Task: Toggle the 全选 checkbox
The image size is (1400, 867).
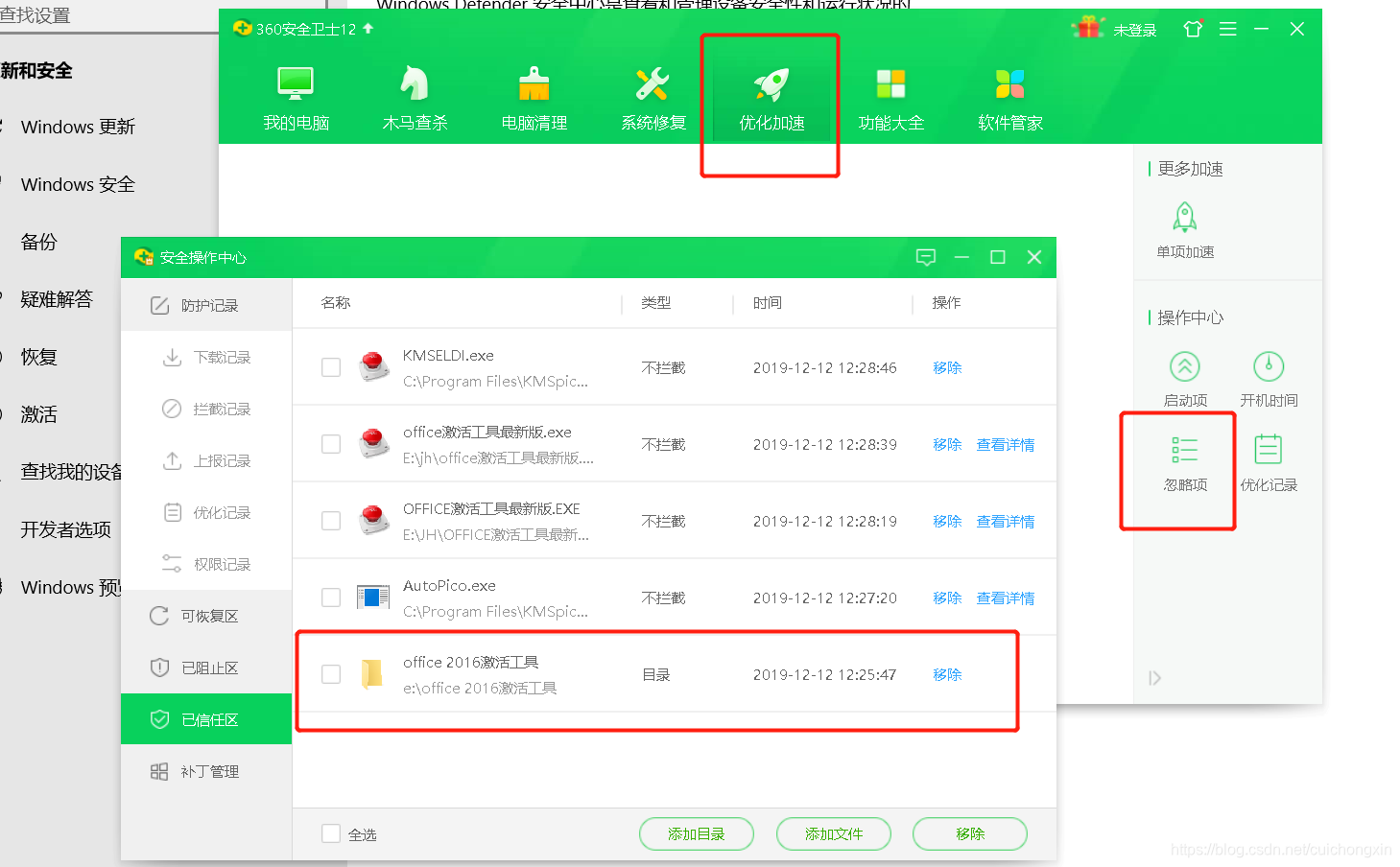Action: coord(331,833)
